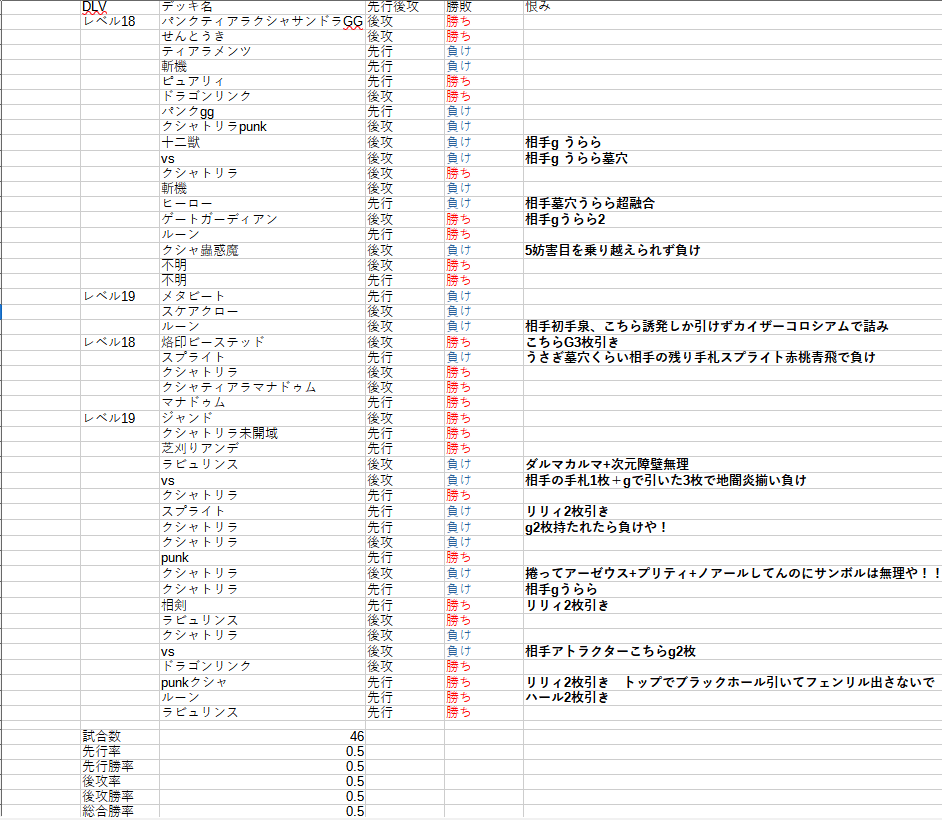Click the 烙印ビーステッド cell
This screenshot has height=820, width=942.
(263, 342)
